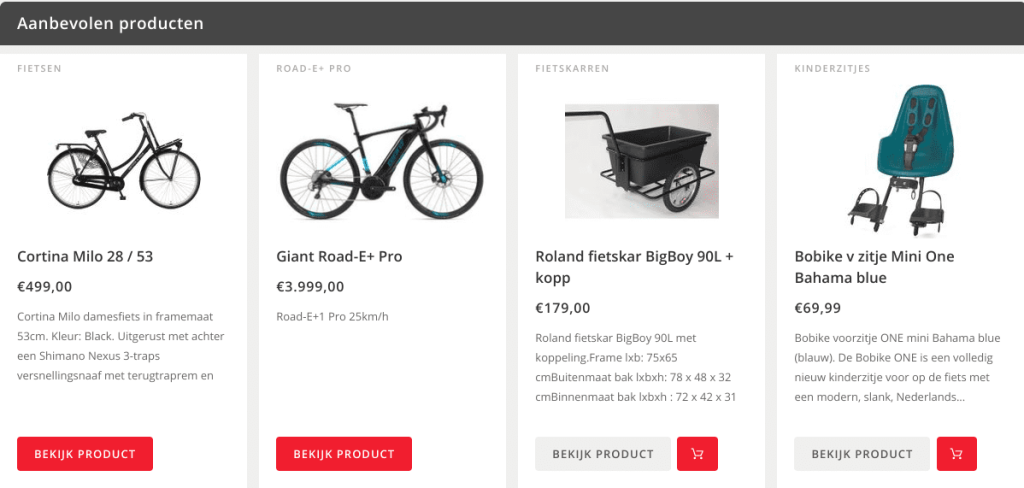Open the Roland bike trailer image
Screen dimensions: 1024x488
tap(641, 161)
